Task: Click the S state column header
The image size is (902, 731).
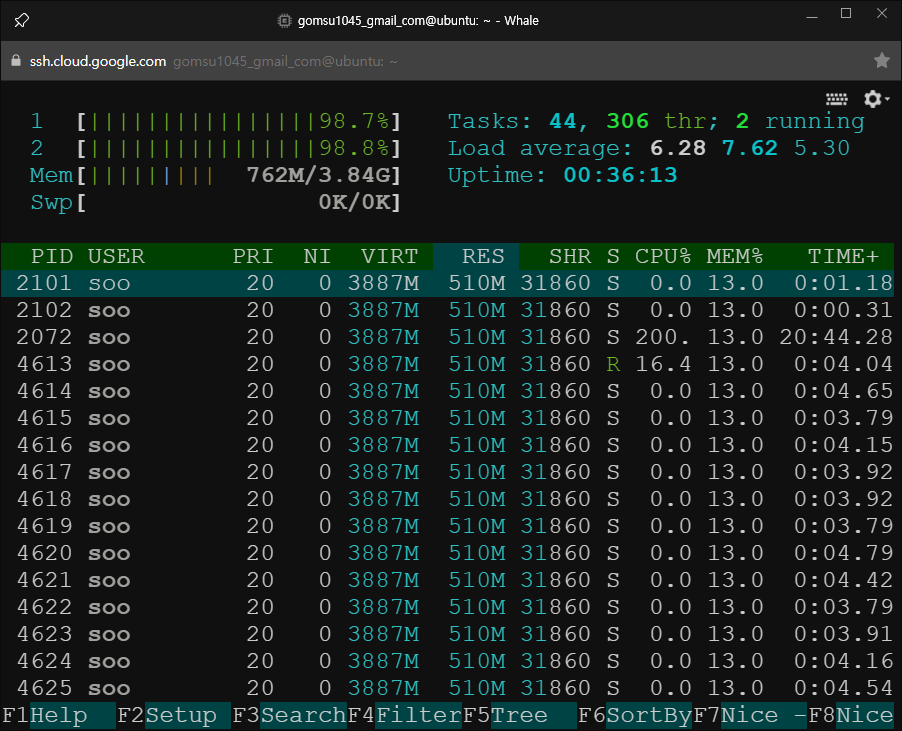Action: click(613, 256)
